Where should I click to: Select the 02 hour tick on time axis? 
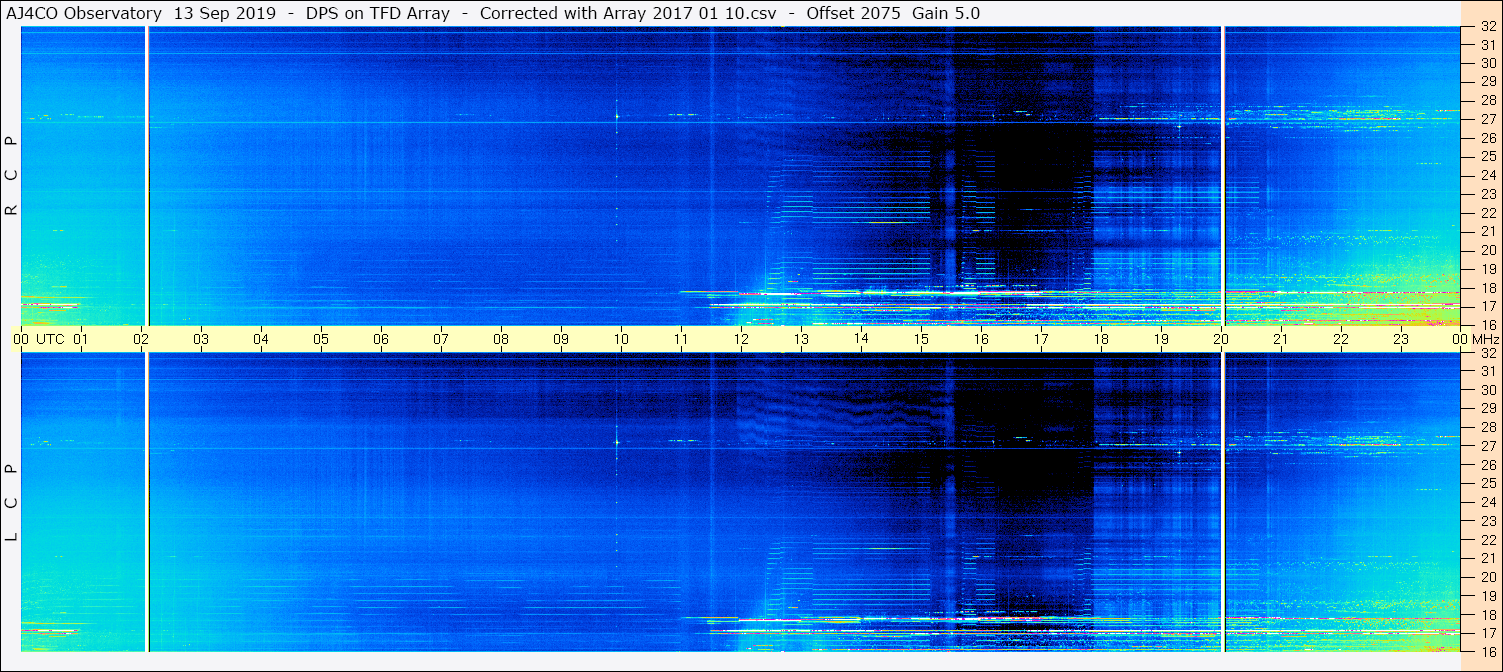pyautogui.click(x=141, y=339)
